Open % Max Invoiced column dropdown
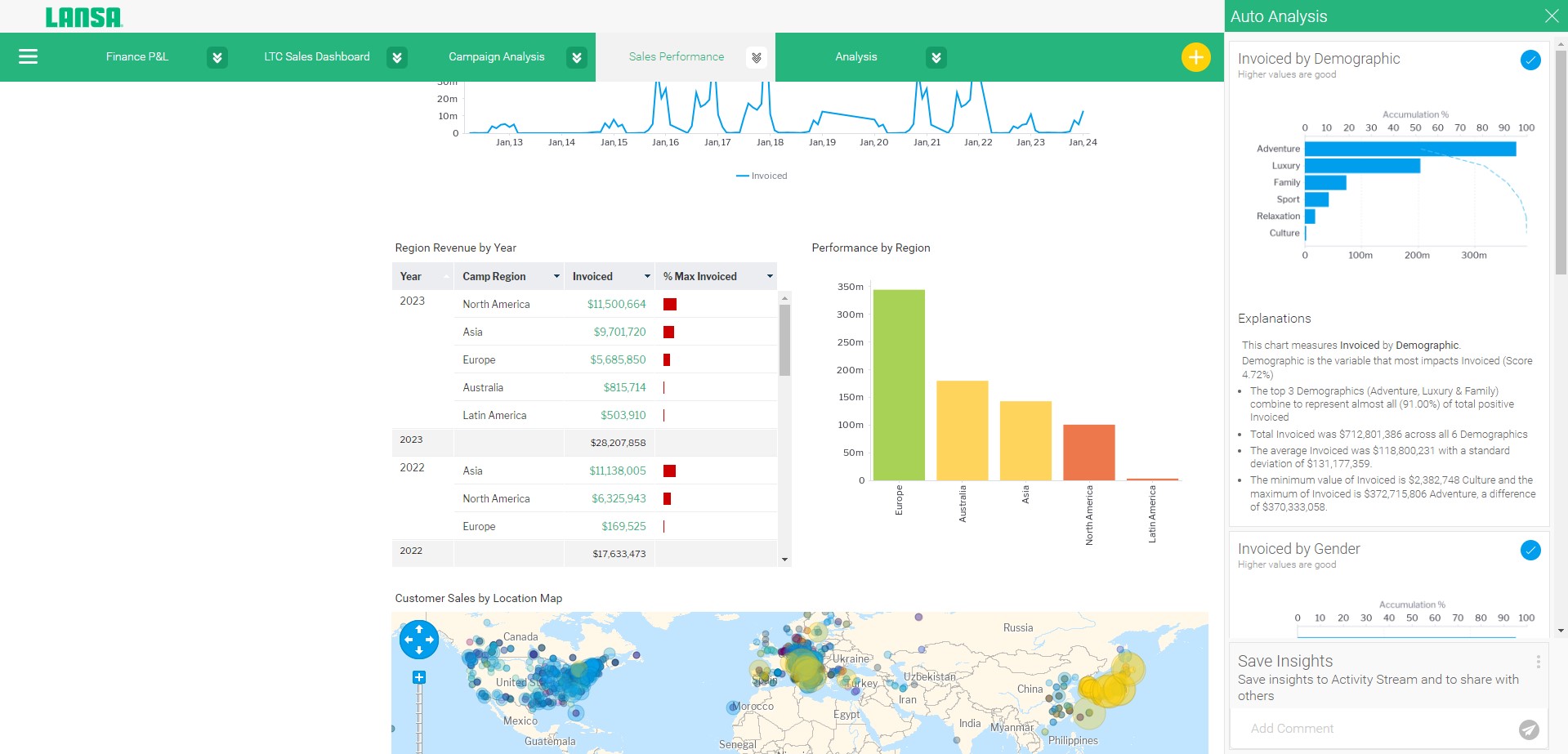This screenshot has height=754, width=1568. click(x=769, y=276)
